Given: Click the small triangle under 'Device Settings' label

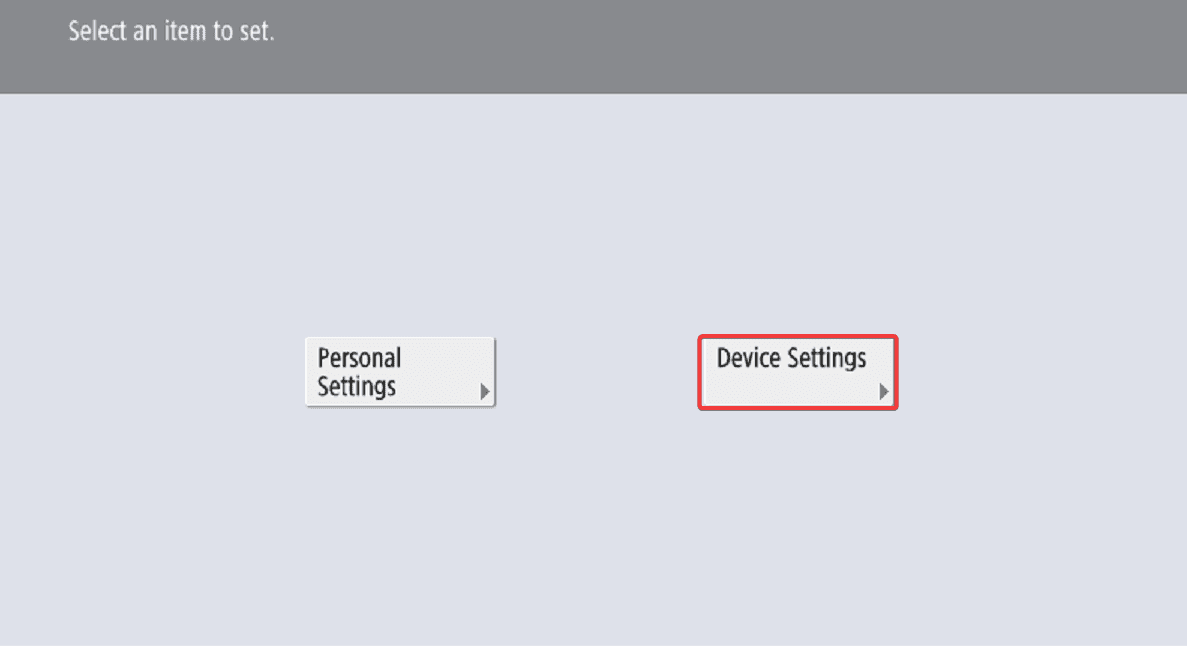Looking at the screenshot, I should pos(883,392).
